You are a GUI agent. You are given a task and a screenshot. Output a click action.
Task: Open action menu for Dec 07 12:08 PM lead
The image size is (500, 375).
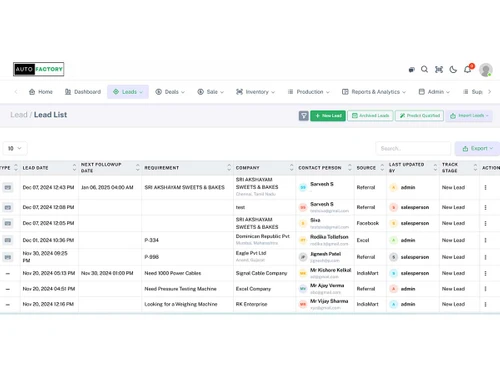click(x=485, y=207)
